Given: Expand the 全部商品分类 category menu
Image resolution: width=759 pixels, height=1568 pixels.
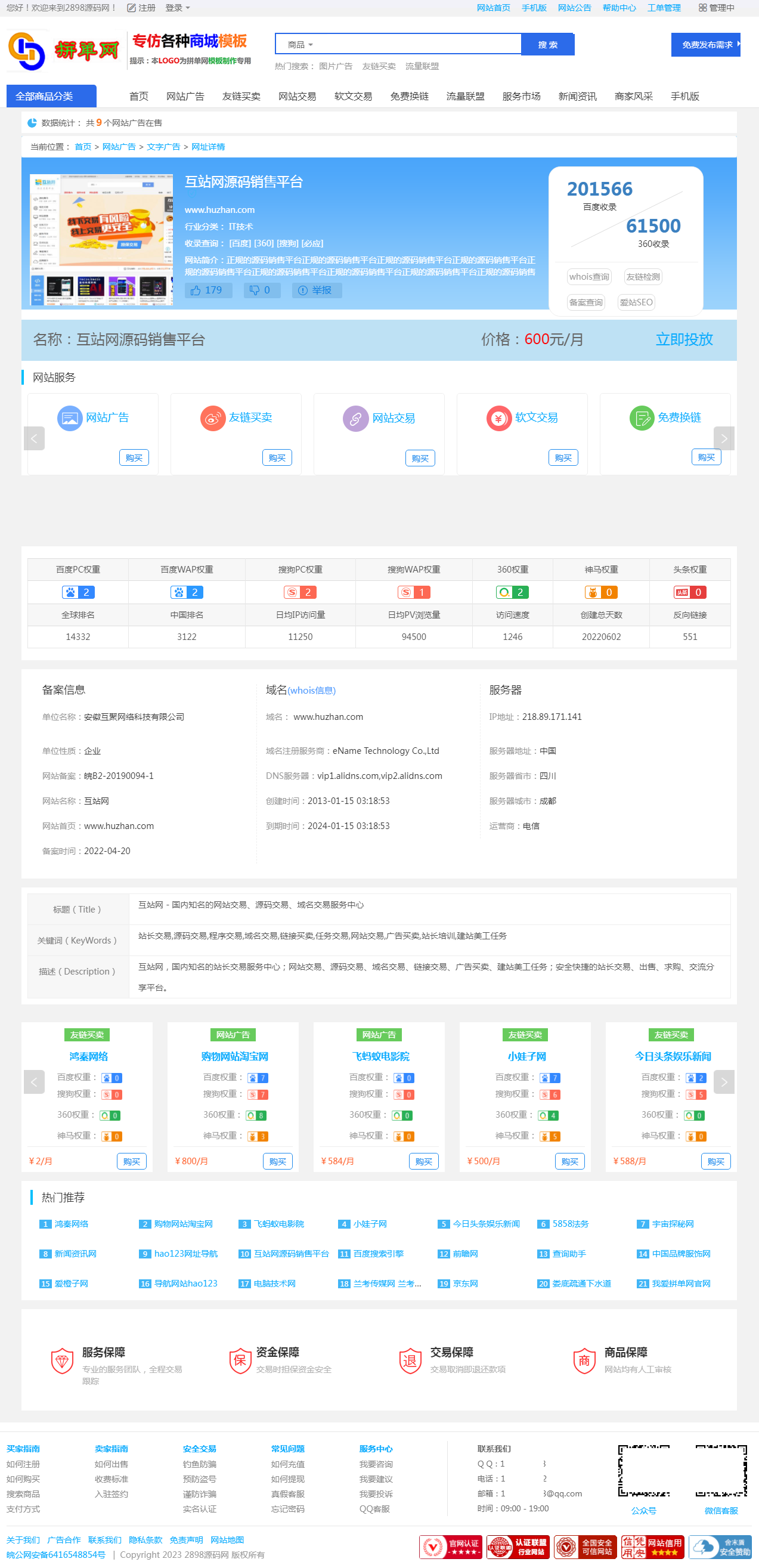Looking at the screenshot, I should [51, 96].
